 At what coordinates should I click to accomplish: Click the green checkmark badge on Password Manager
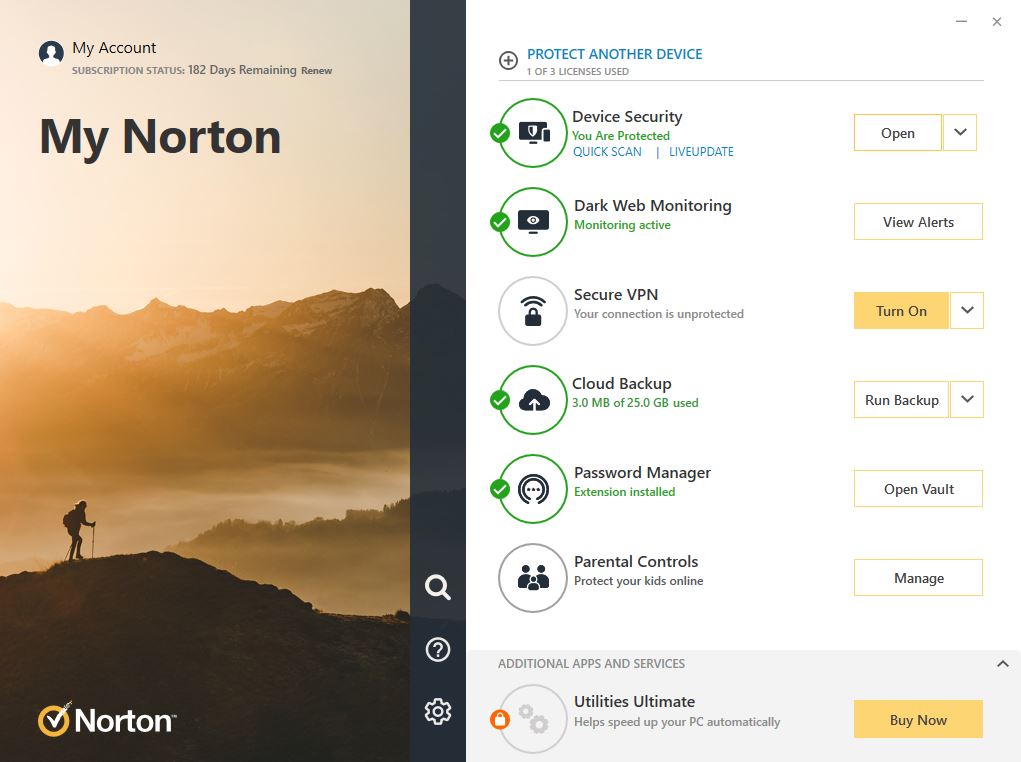pyautogui.click(x=500, y=489)
